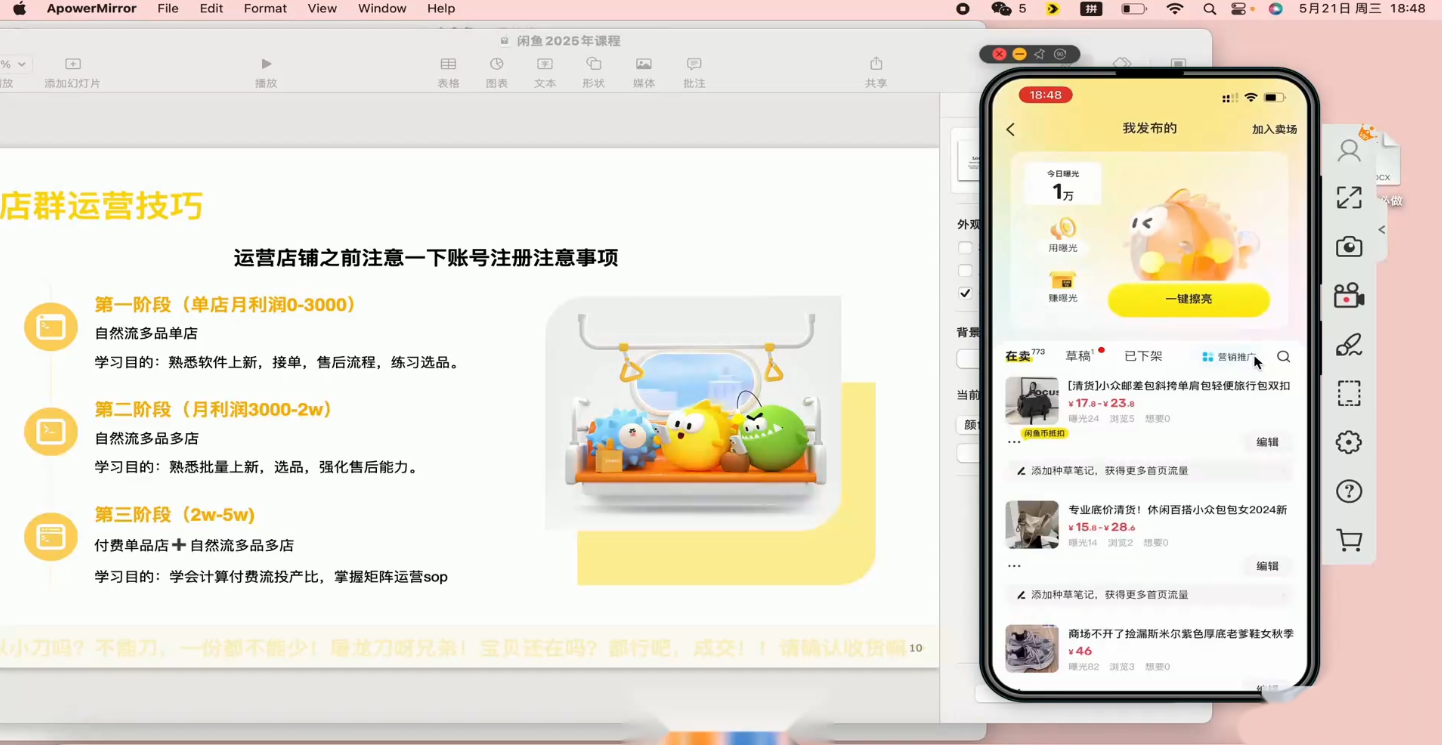This screenshot has width=1442, height=745.
Task: Start screen recording with the video camera icon
Action: [1349, 296]
